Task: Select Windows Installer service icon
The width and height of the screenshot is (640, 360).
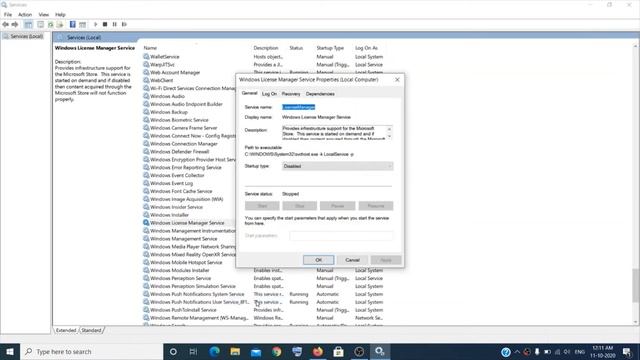Action: [x=146, y=215]
